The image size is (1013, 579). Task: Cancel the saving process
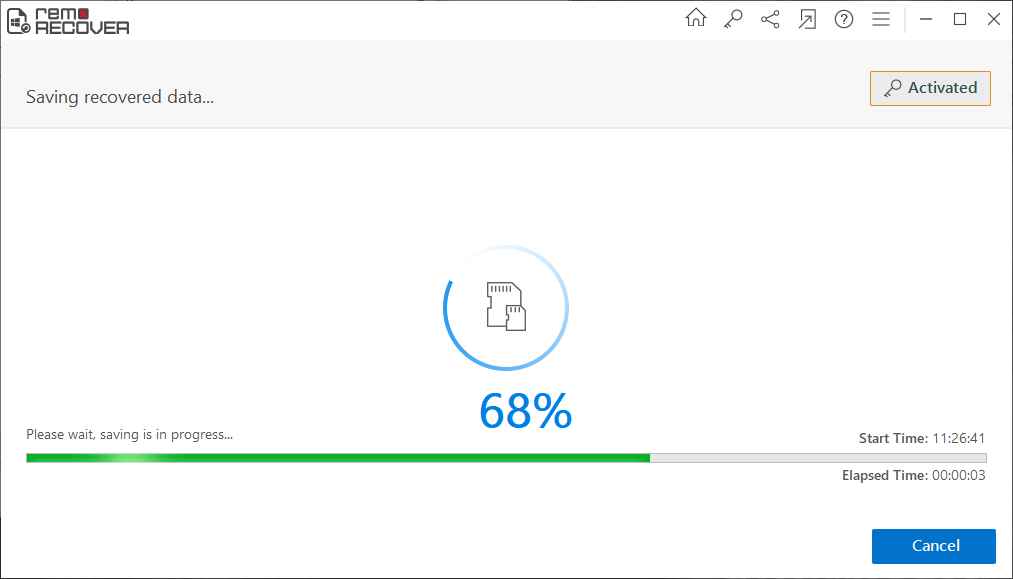tap(934, 546)
